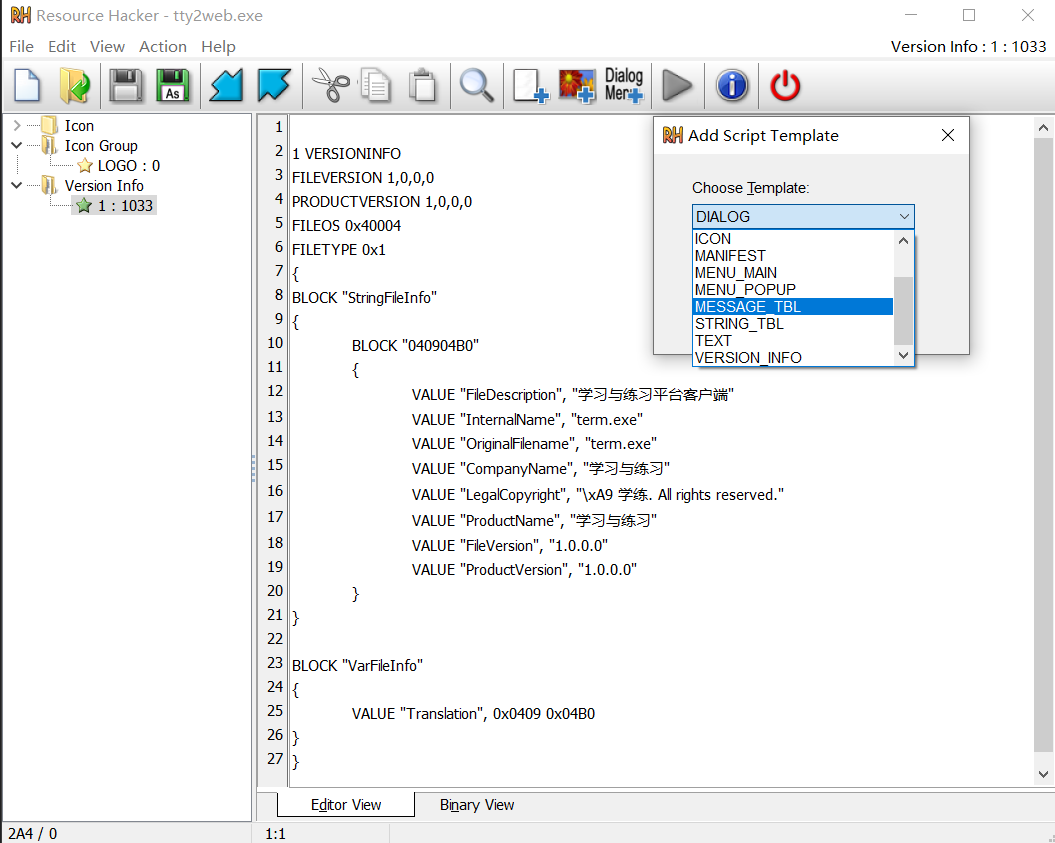
Task: Open the Edit menu
Action: [x=62, y=46]
